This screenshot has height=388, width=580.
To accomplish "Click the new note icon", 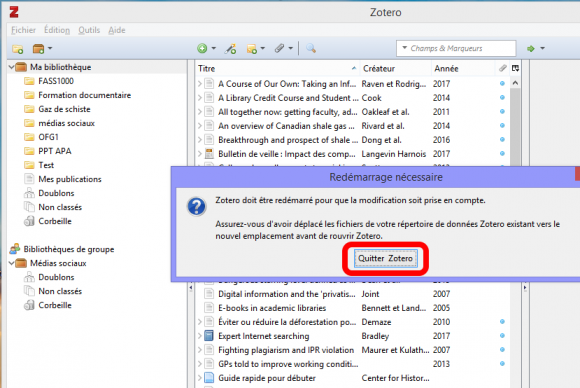I will pos(252,48).
